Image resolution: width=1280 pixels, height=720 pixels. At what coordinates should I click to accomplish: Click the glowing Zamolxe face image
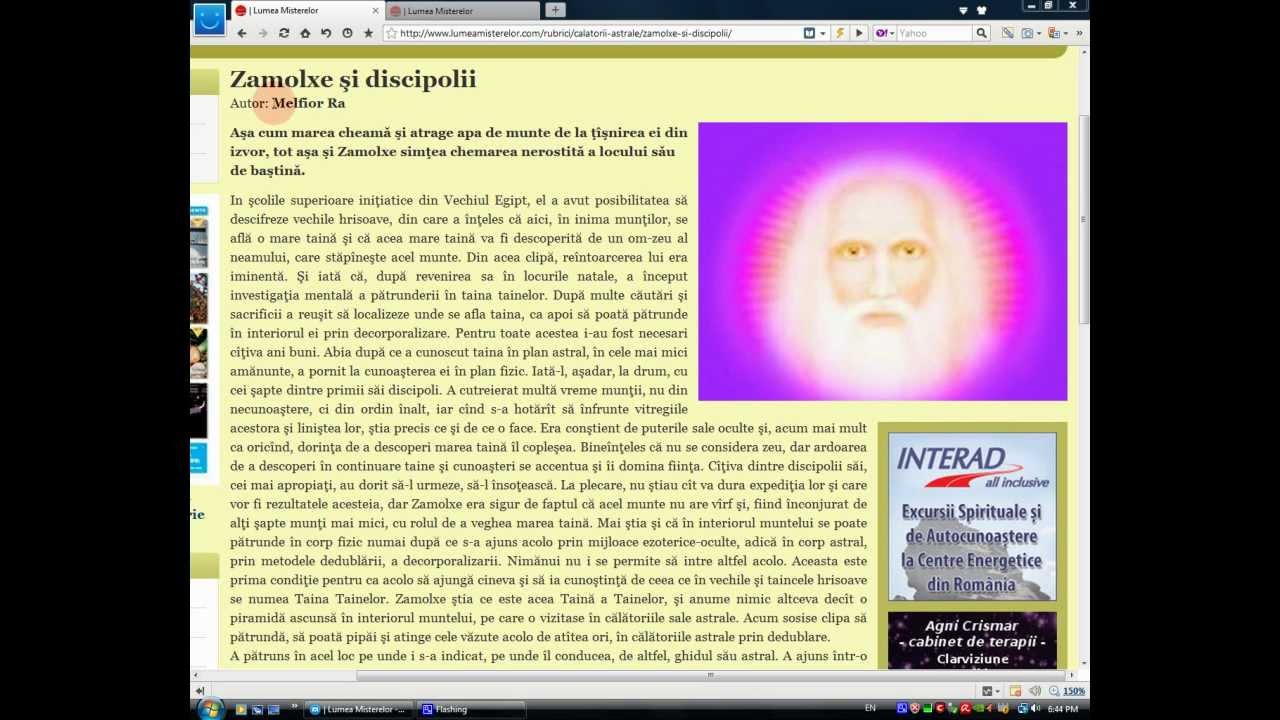click(x=882, y=261)
